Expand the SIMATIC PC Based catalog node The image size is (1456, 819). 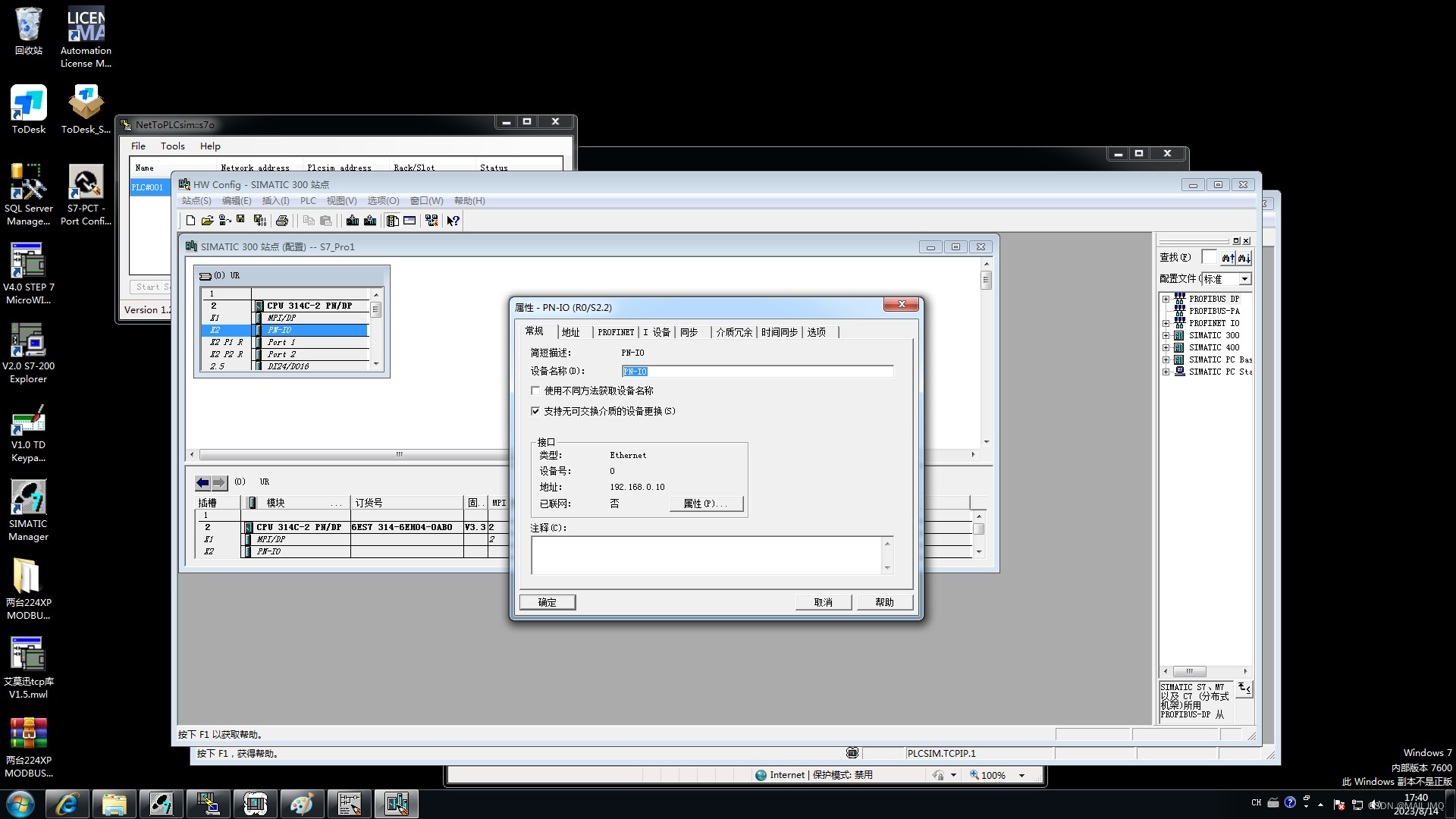[x=1166, y=359]
